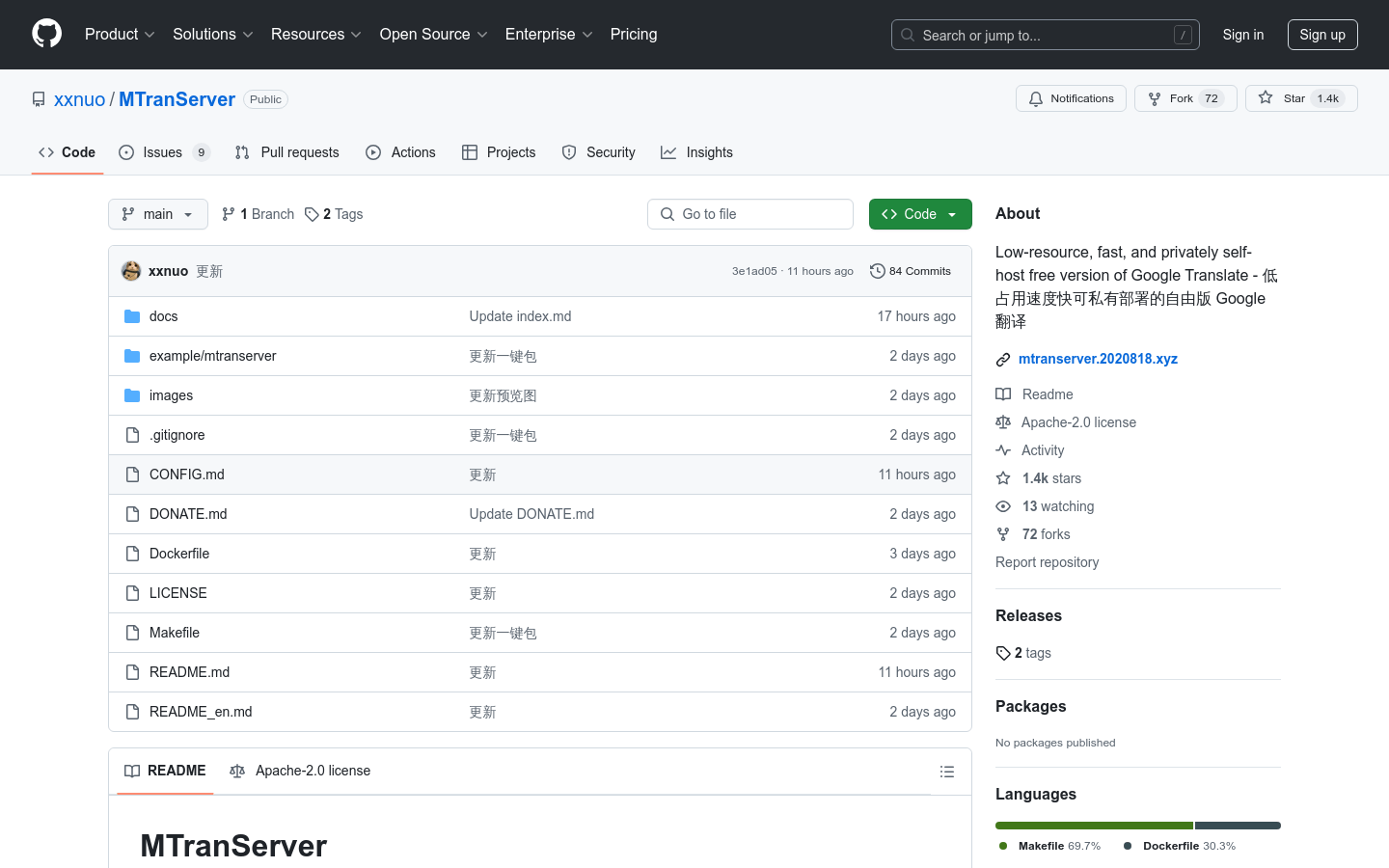Expand the main branch dropdown
1389x868 pixels.
(x=158, y=214)
